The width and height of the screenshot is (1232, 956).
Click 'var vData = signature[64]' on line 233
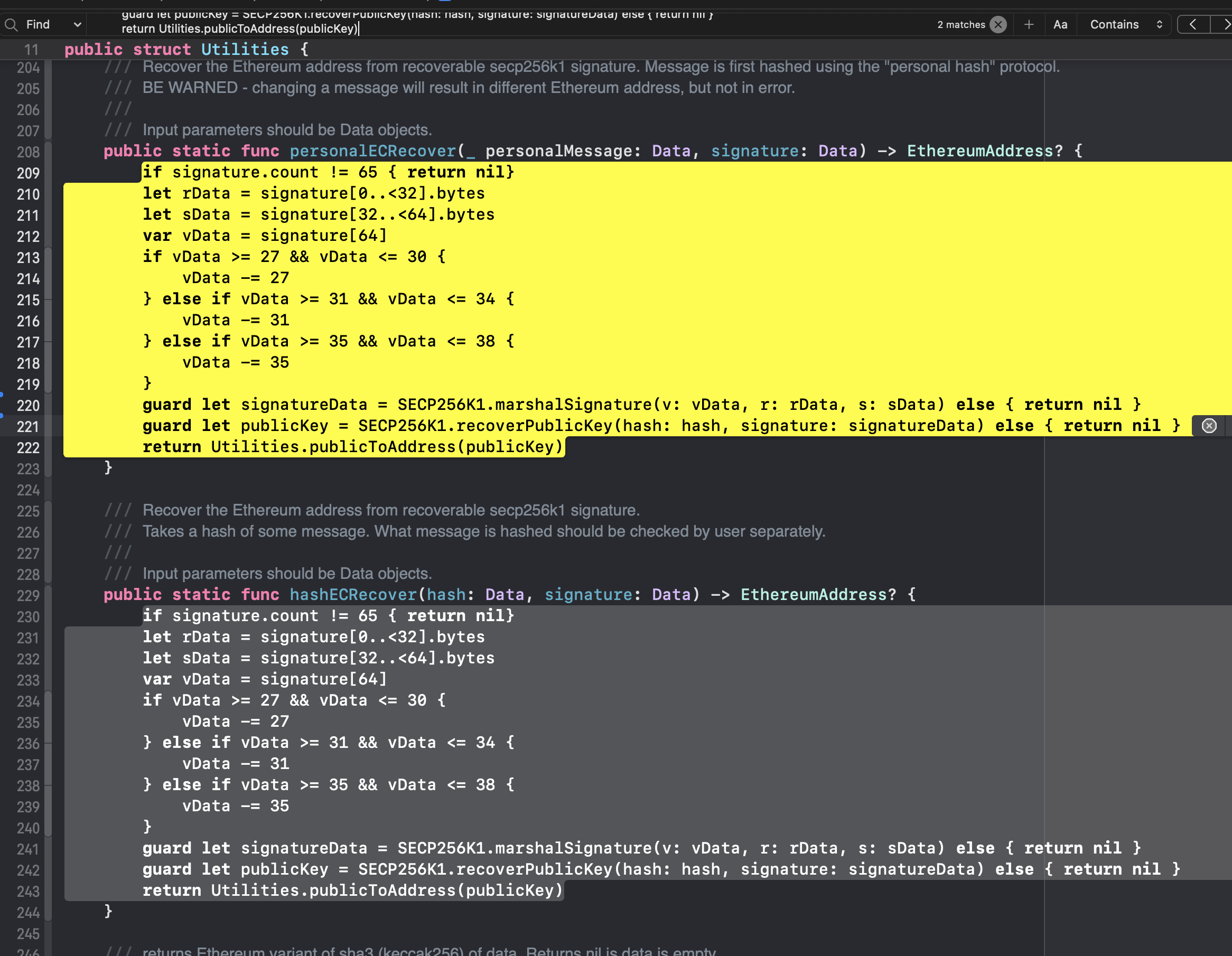pos(265,679)
